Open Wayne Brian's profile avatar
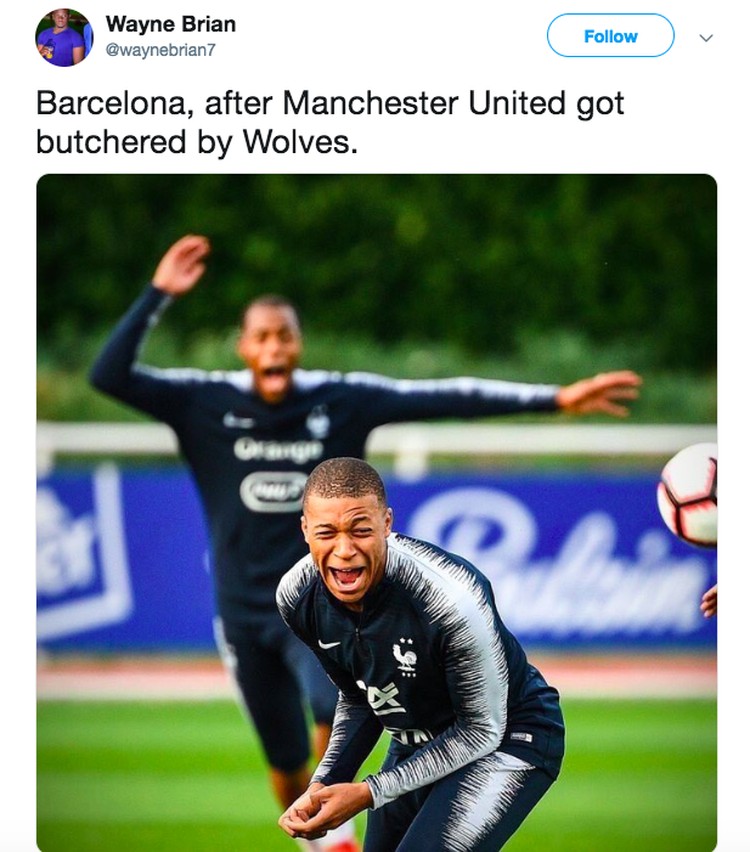 64,37
